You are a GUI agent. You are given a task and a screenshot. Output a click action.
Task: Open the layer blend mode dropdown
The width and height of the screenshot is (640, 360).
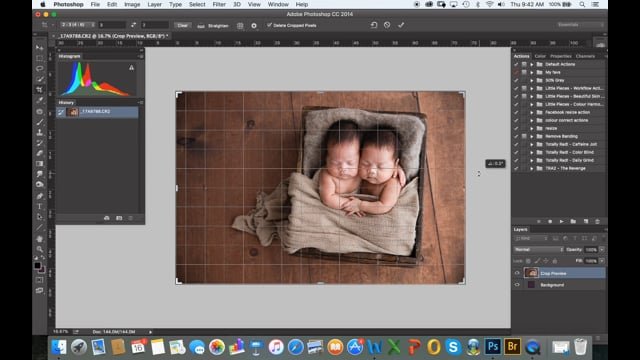[539, 249]
